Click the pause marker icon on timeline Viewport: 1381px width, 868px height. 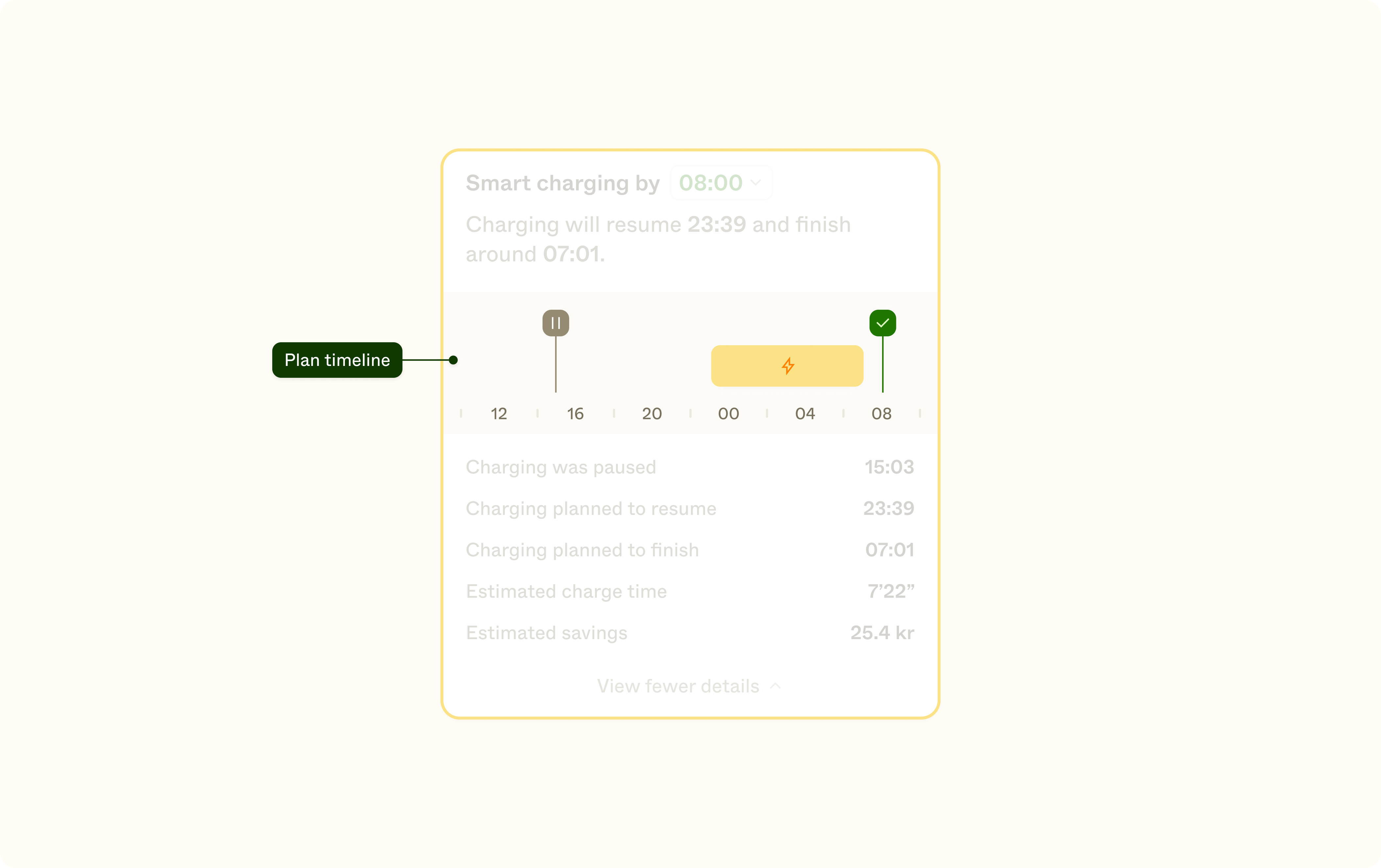pos(555,323)
